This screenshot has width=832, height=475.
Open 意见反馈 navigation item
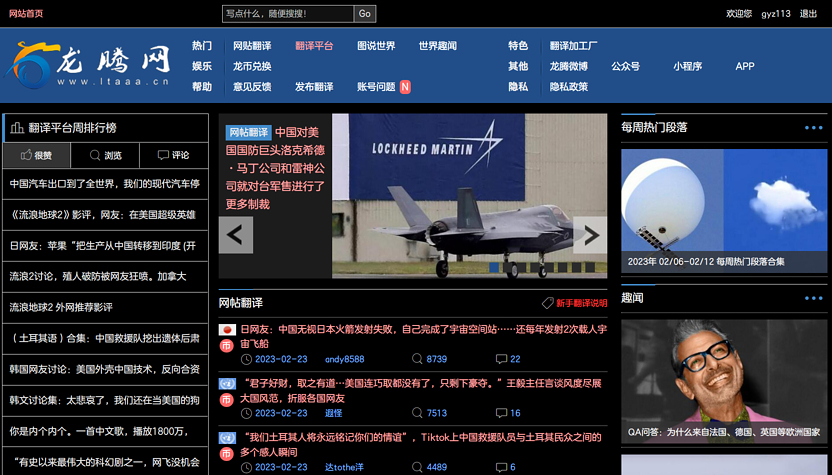click(252, 87)
